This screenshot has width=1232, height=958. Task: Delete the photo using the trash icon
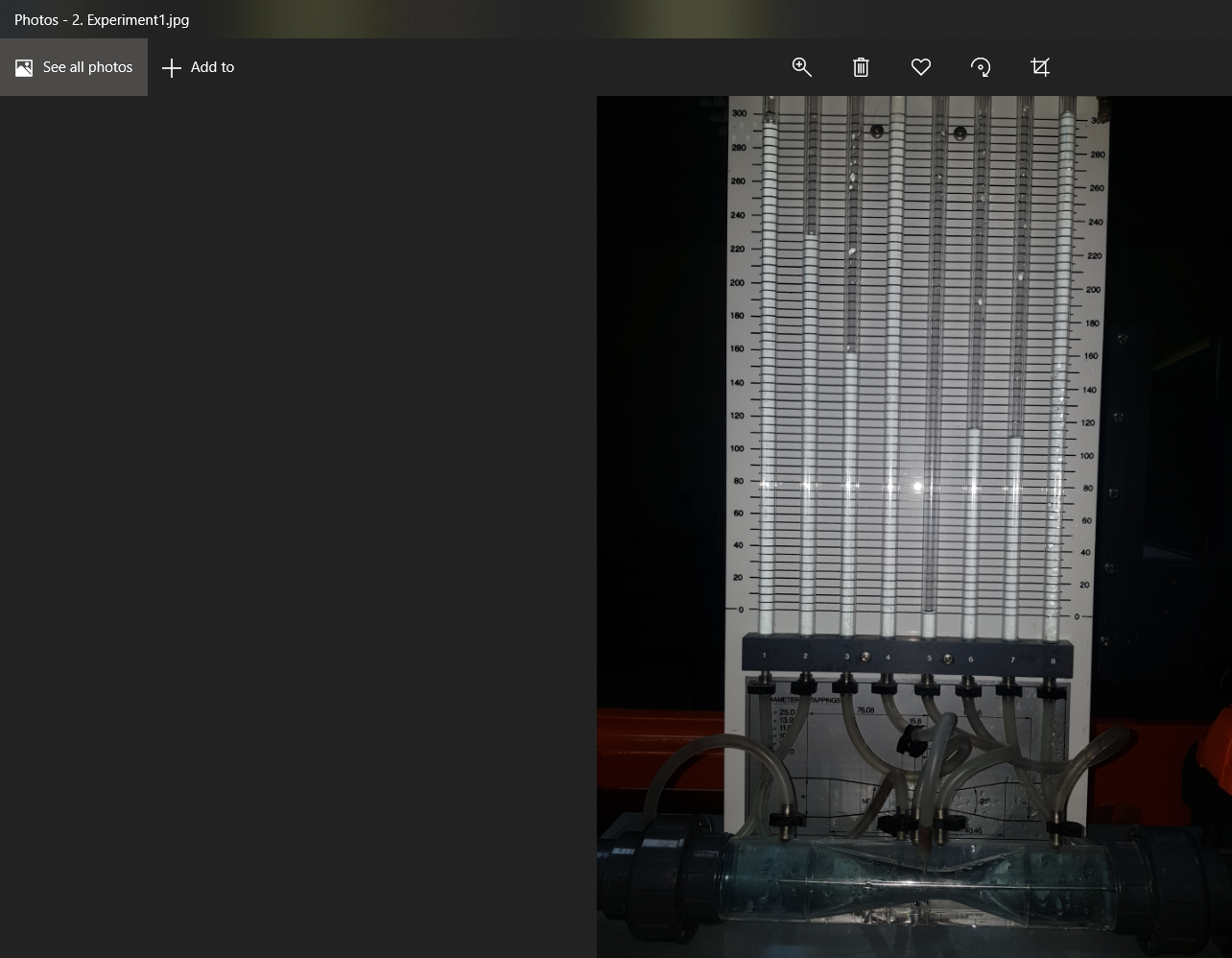click(x=861, y=67)
